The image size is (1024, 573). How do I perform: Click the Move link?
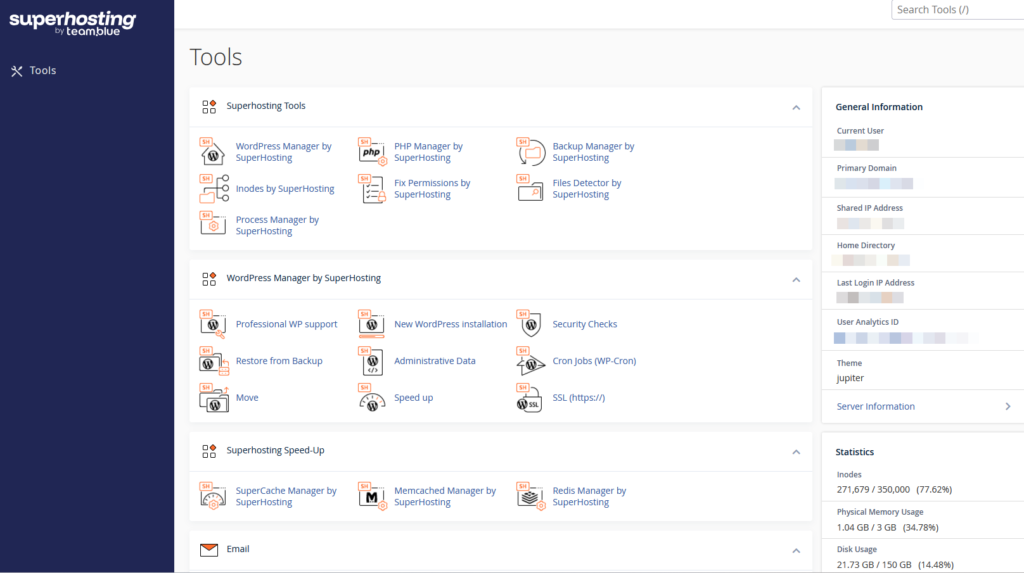pyautogui.click(x=247, y=397)
